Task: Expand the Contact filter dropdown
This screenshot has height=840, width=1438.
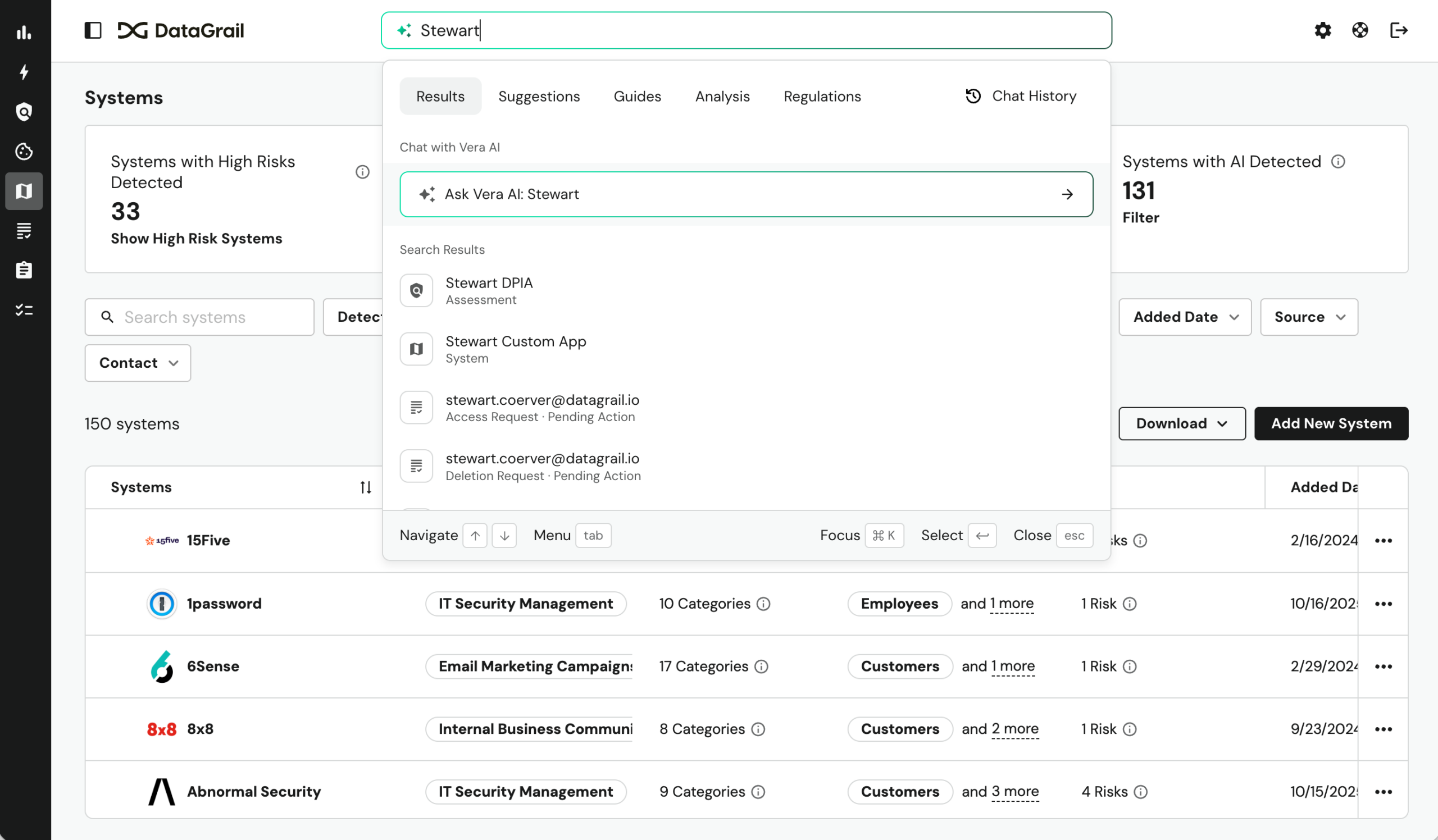Action: tap(138, 363)
